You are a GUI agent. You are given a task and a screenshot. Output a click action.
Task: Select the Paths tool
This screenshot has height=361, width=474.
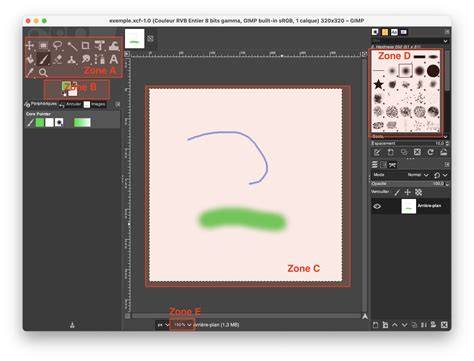(x=99, y=59)
